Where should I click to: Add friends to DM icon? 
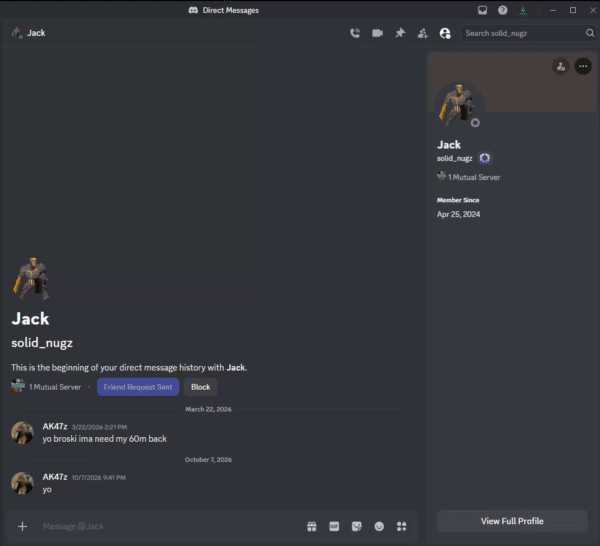422,33
